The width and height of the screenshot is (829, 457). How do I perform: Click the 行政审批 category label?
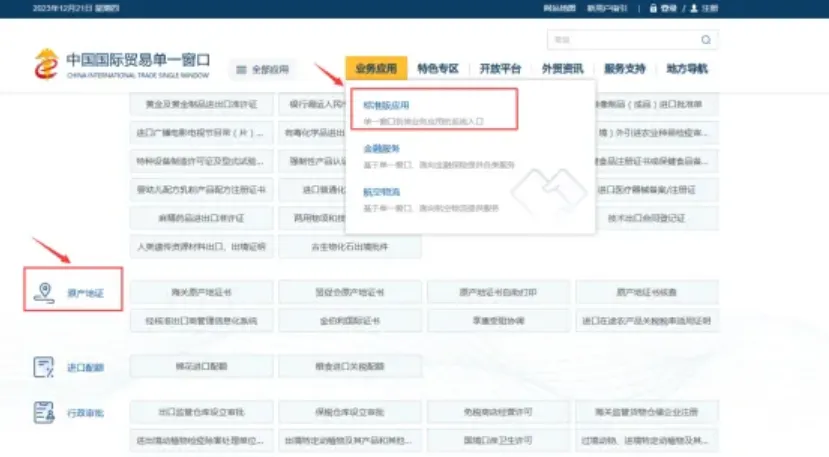point(85,413)
